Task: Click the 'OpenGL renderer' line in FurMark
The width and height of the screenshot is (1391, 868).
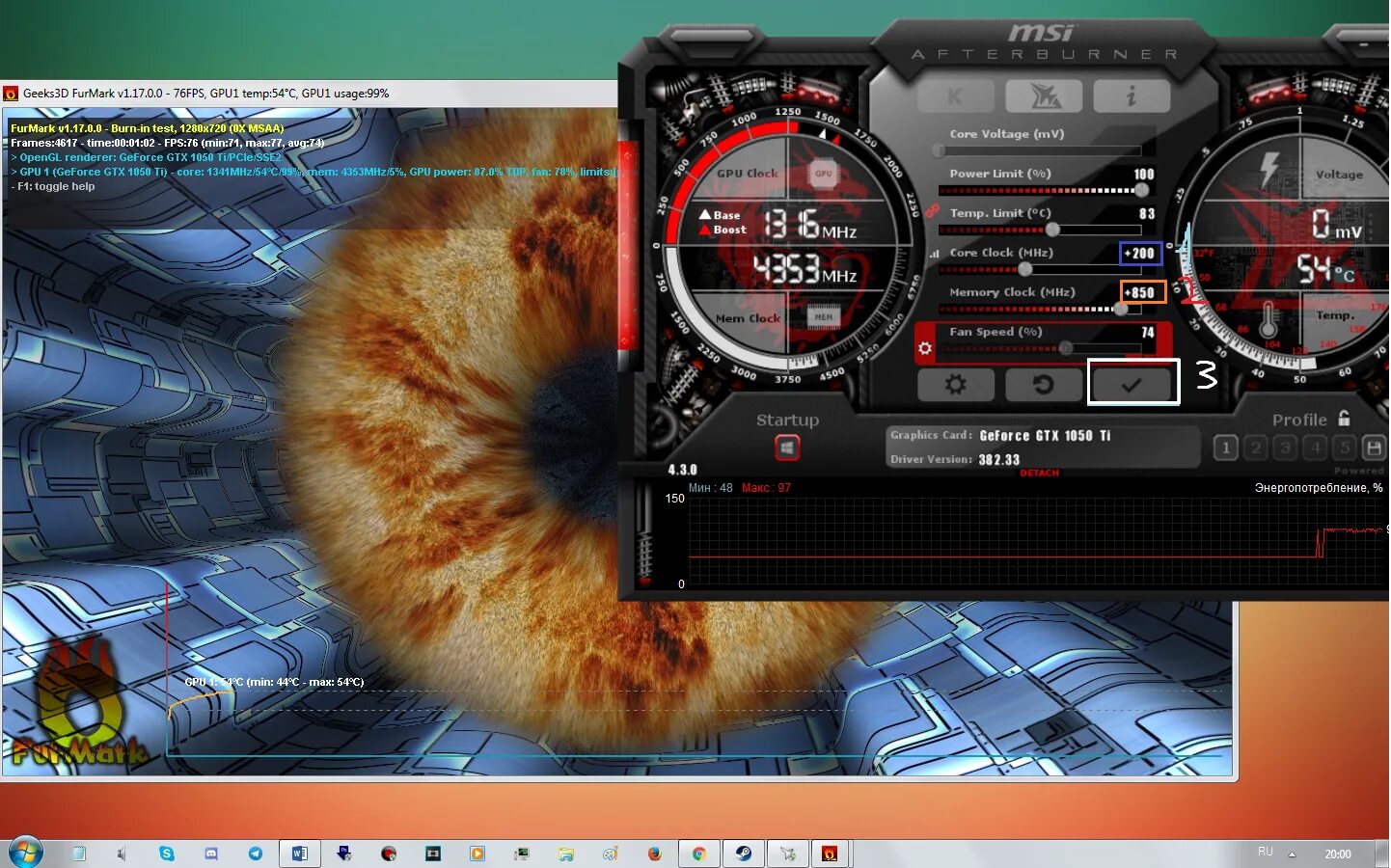Action: pyautogui.click(x=147, y=157)
